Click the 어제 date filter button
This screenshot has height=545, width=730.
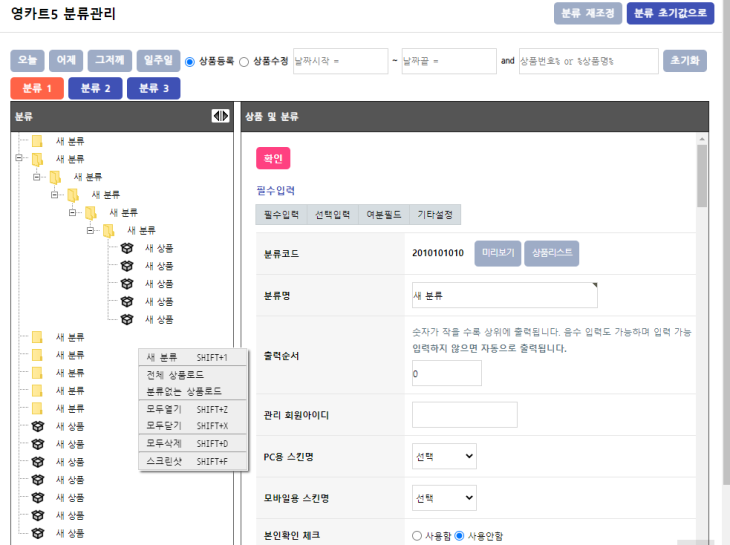(x=66, y=61)
